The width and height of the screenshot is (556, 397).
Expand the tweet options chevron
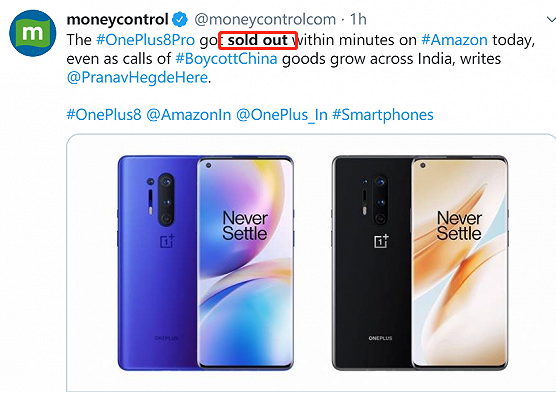click(x=551, y=20)
